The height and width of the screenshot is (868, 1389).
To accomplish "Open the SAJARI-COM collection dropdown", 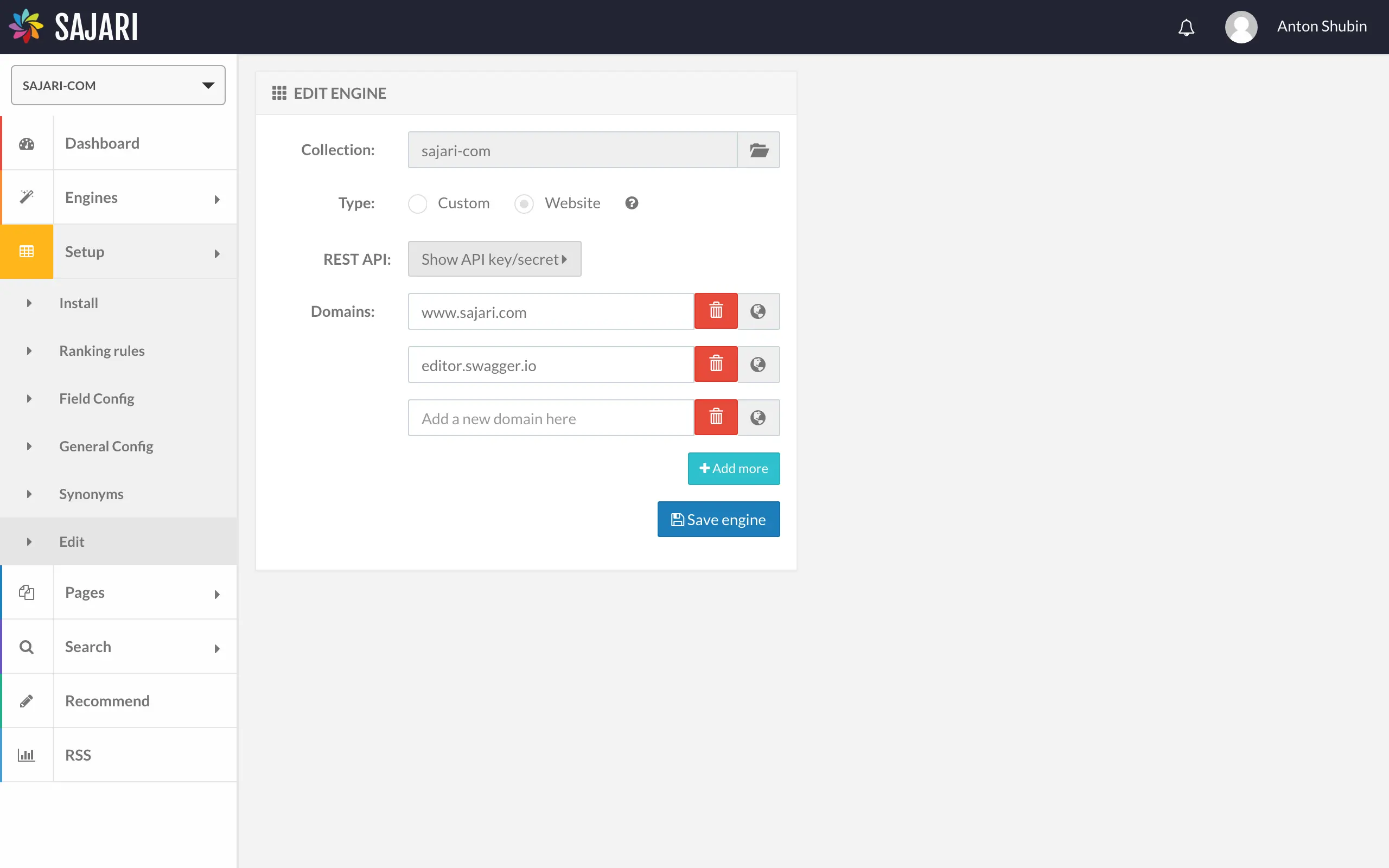I will click(x=118, y=85).
